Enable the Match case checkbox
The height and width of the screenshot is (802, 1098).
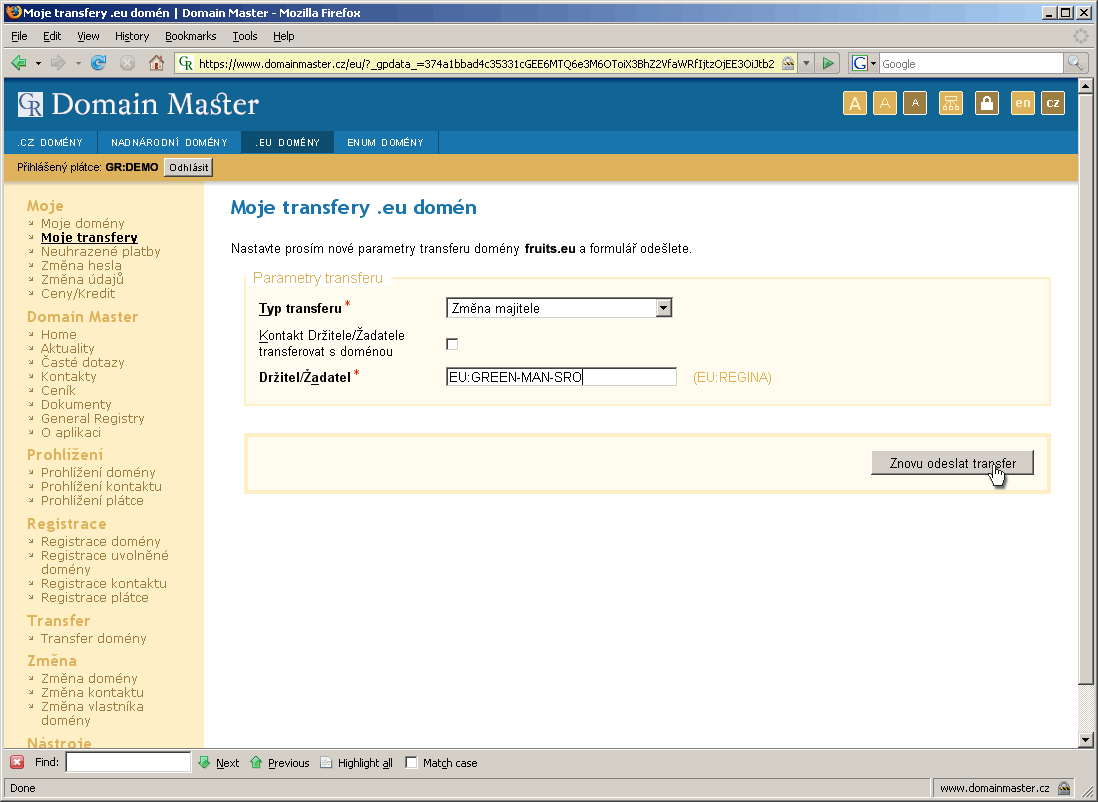click(x=411, y=763)
